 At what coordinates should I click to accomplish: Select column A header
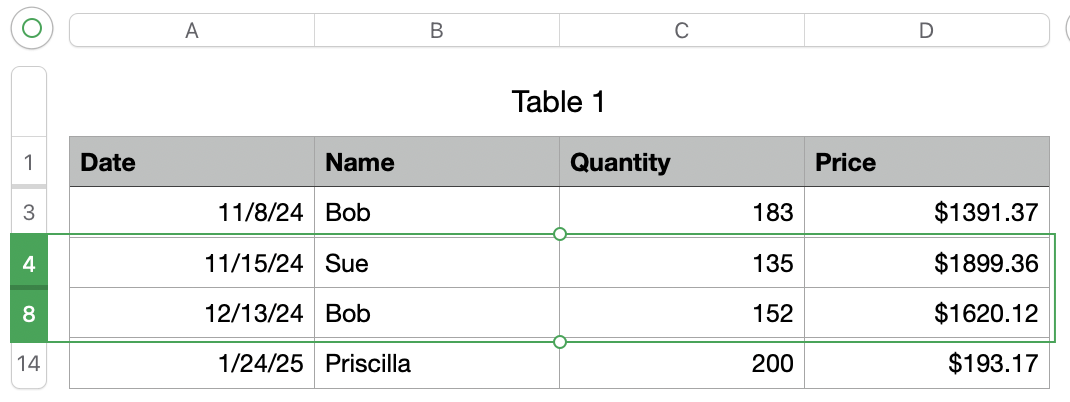(x=191, y=31)
